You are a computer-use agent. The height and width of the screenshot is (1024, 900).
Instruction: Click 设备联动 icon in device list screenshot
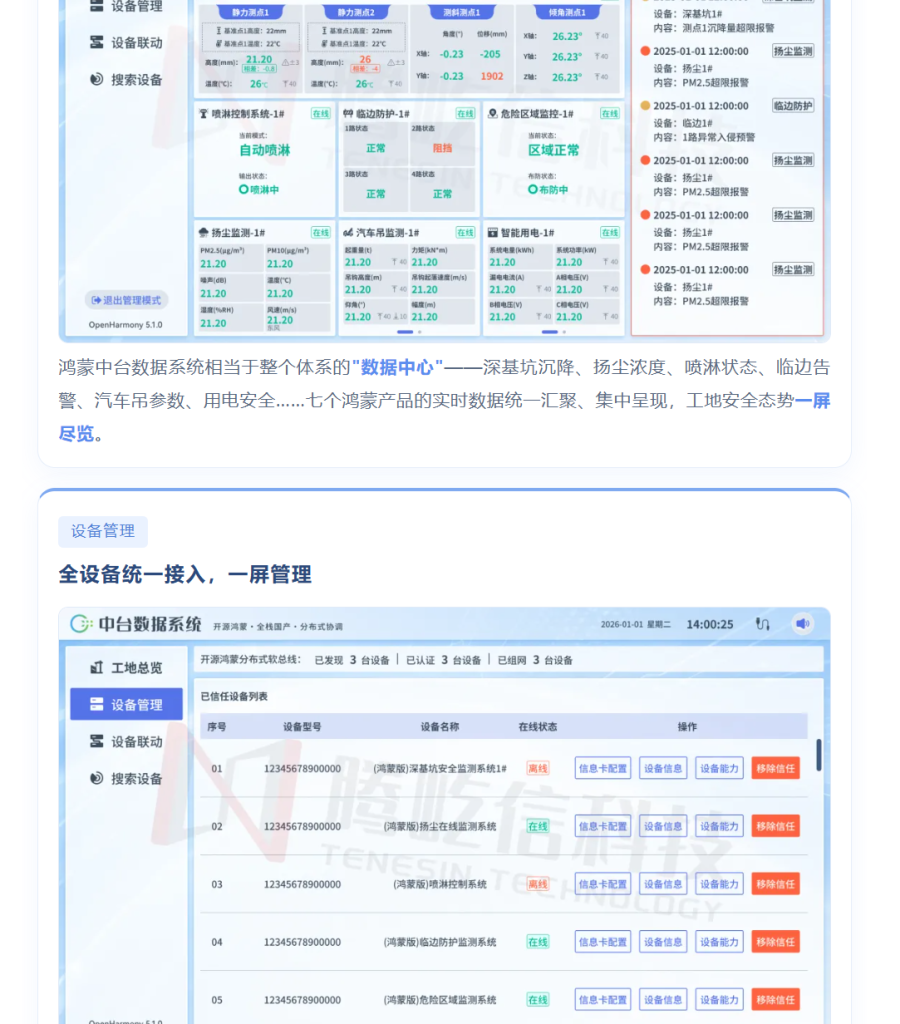(x=97, y=741)
